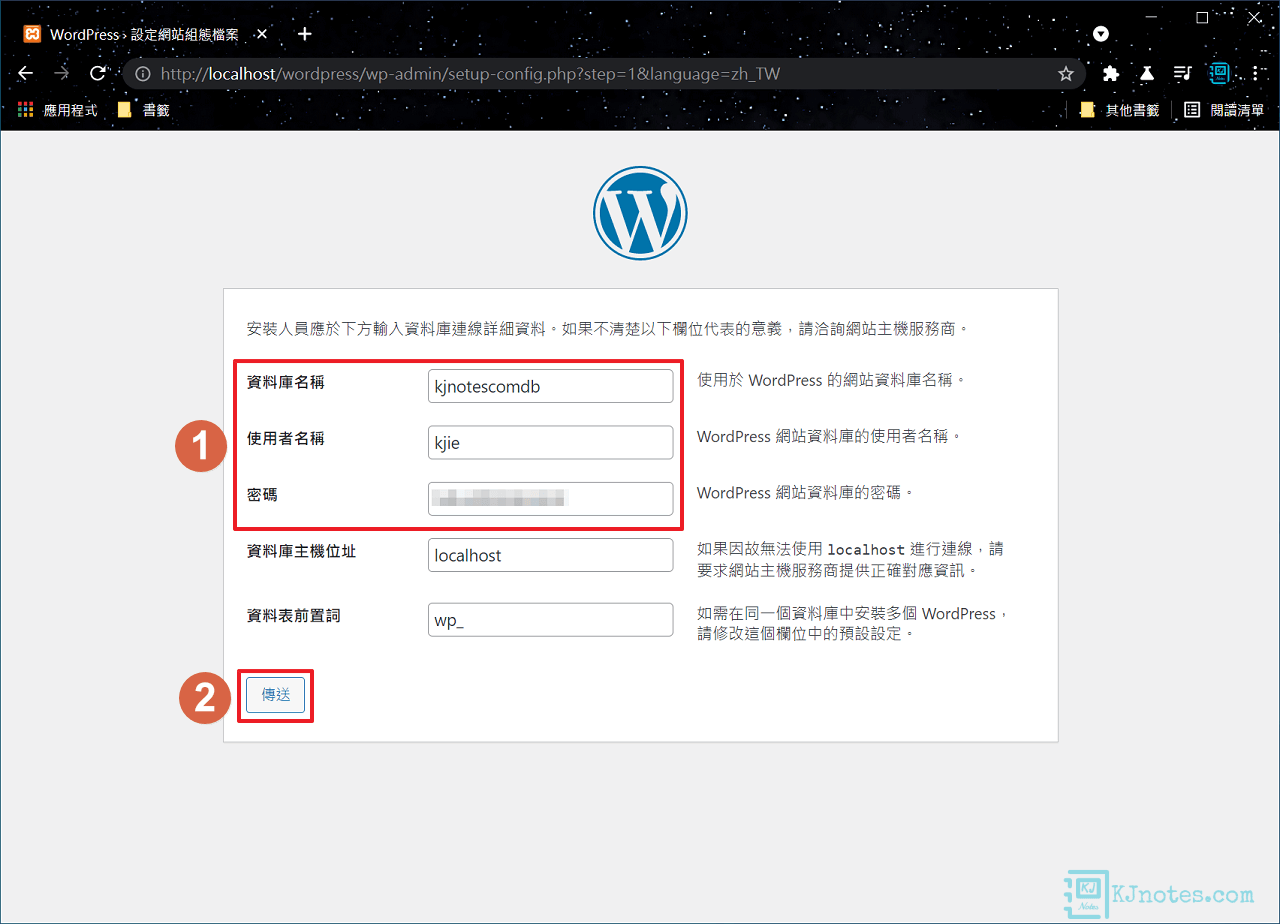Open a new tab with plus button
This screenshot has width=1280, height=924.
(x=305, y=34)
